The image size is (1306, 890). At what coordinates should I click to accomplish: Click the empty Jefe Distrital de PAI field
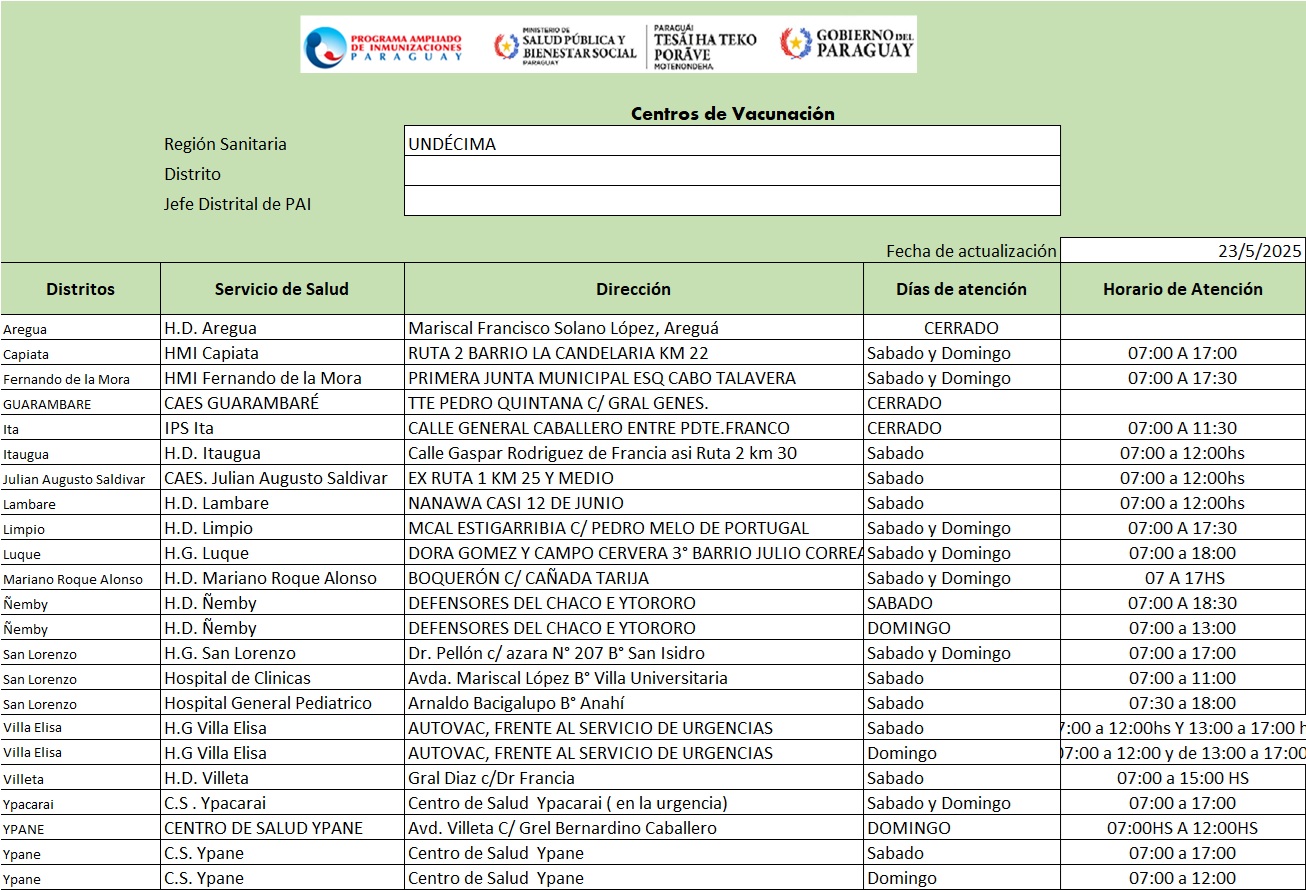coord(732,201)
